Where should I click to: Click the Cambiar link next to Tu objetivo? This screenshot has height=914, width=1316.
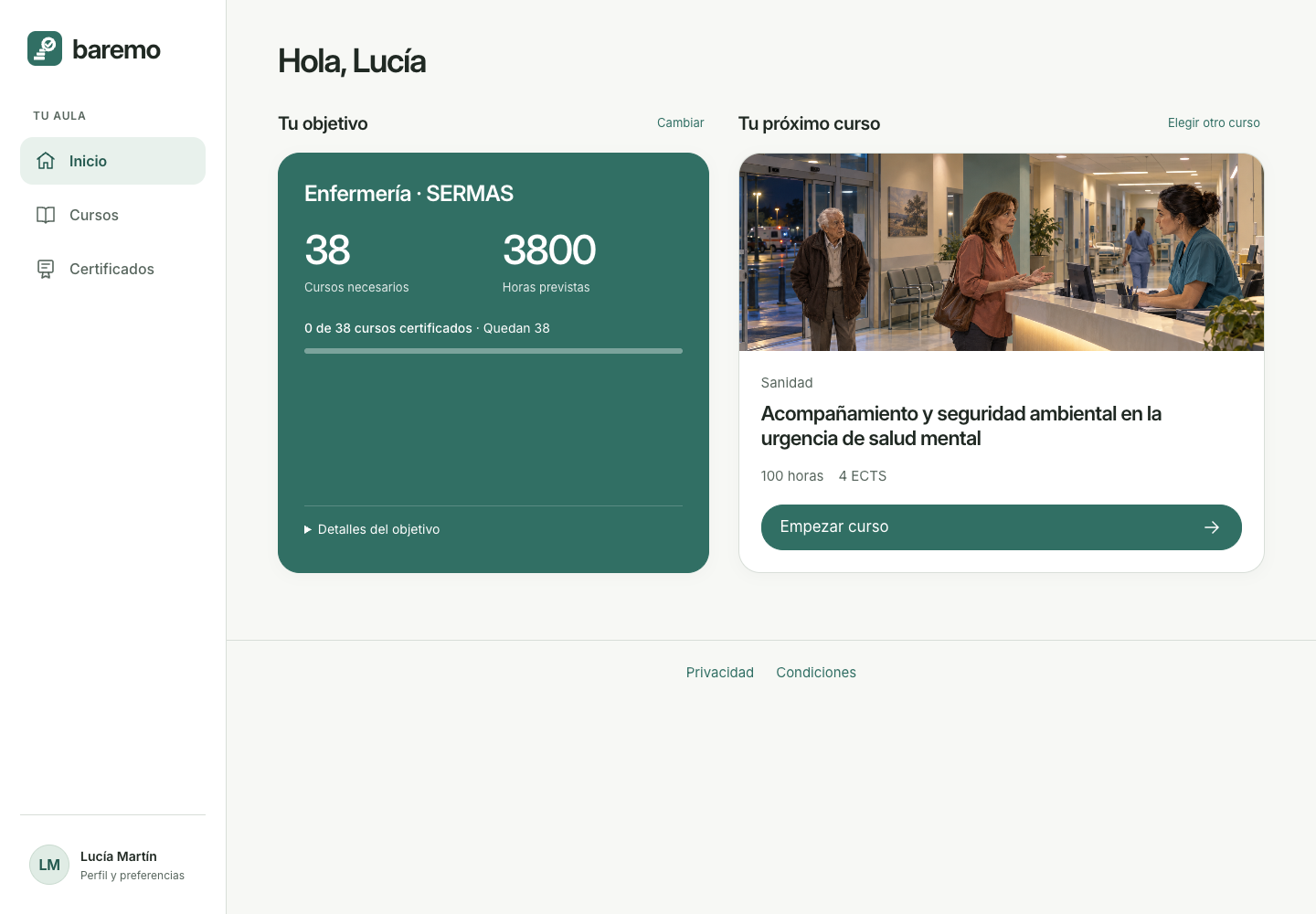coord(680,122)
